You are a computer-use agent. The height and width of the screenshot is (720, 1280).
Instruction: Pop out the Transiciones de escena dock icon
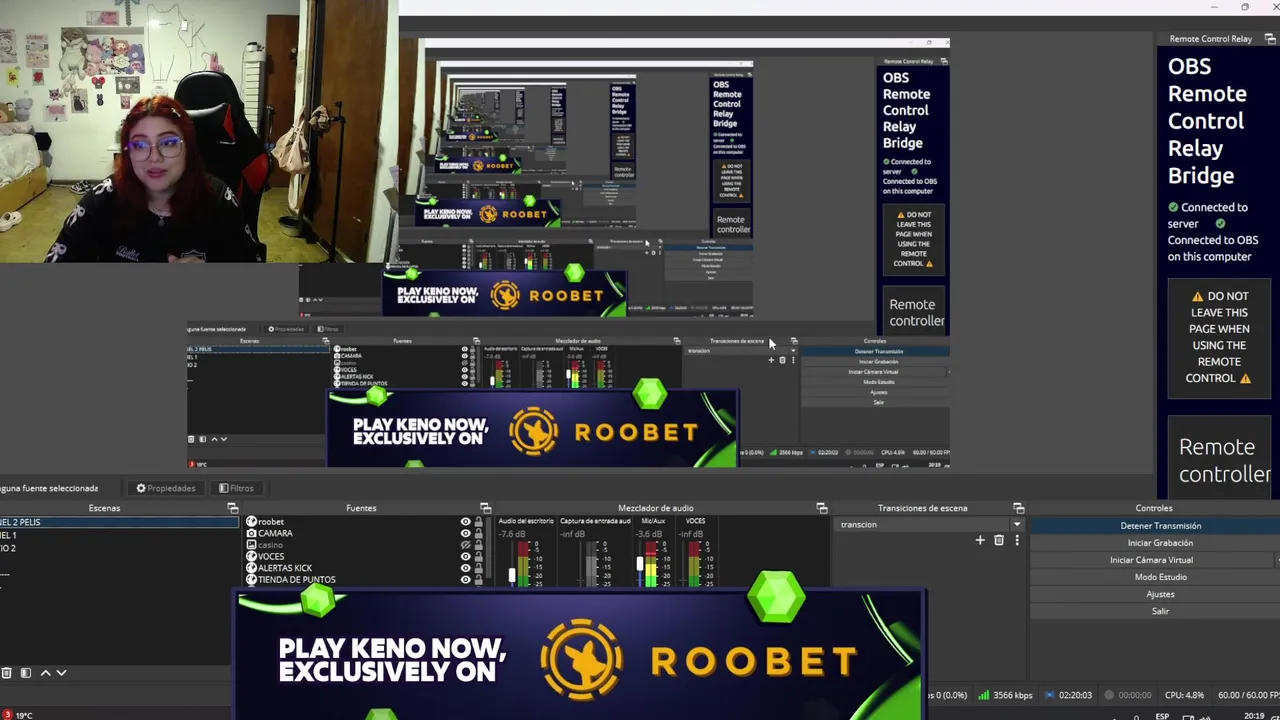click(x=1018, y=508)
